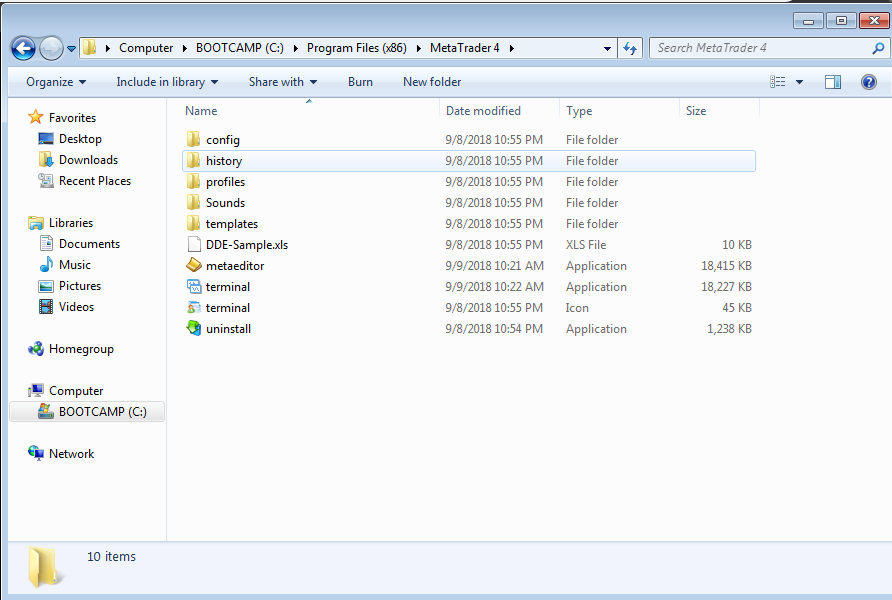Open the view options dropdown arrow

(799, 82)
